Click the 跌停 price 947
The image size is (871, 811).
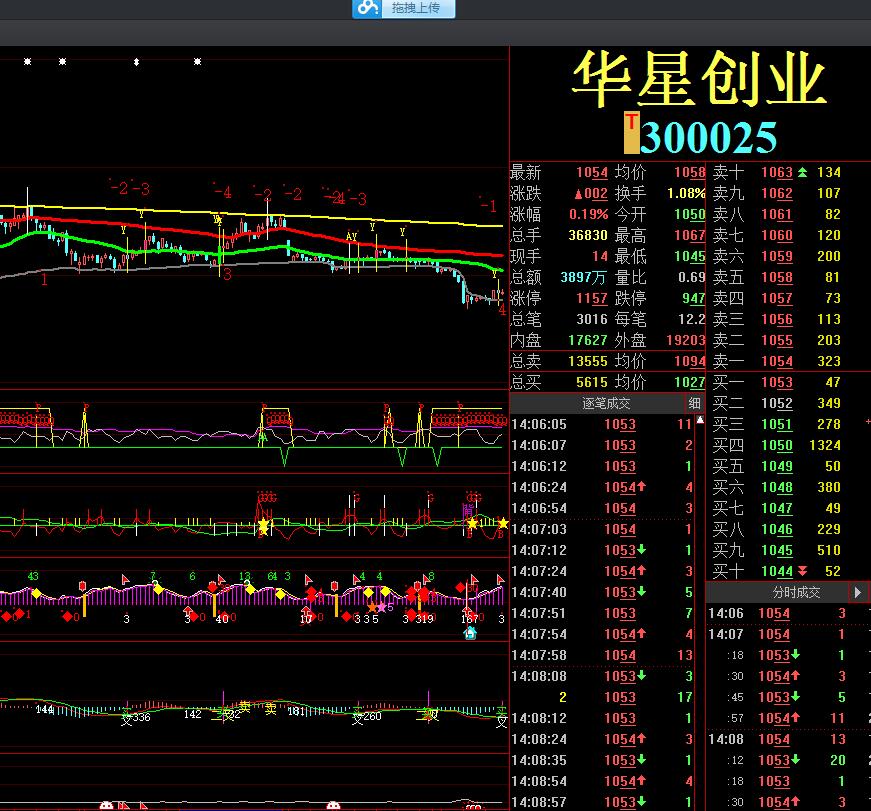click(x=693, y=298)
